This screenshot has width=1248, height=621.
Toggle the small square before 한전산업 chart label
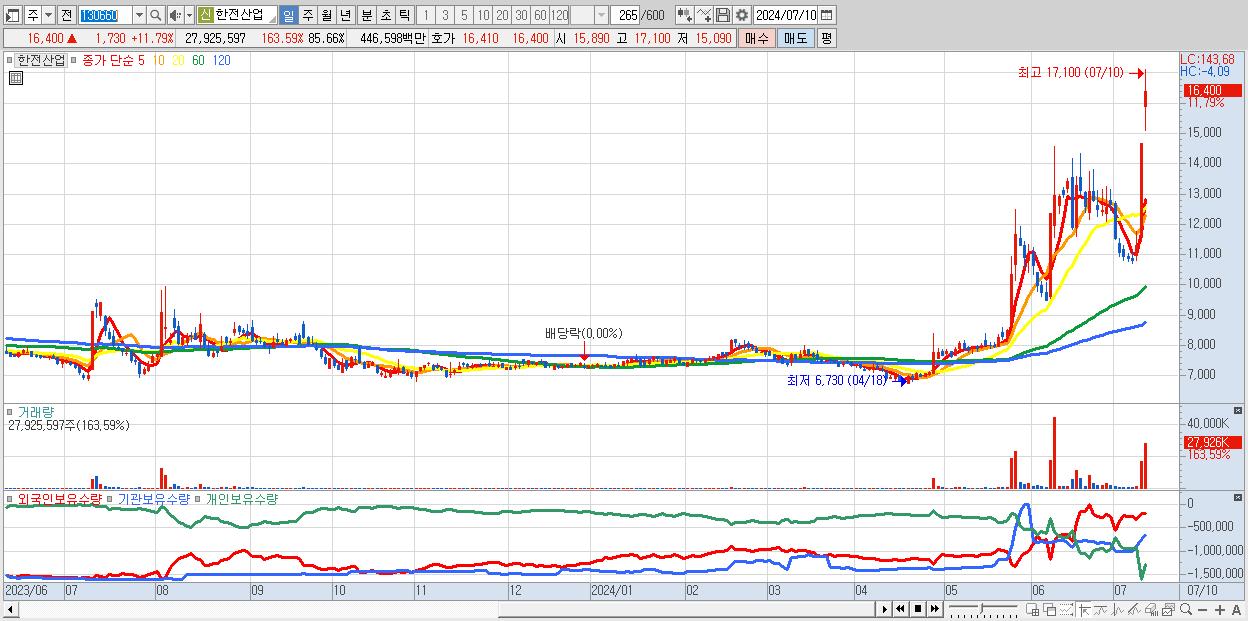(10, 60)
